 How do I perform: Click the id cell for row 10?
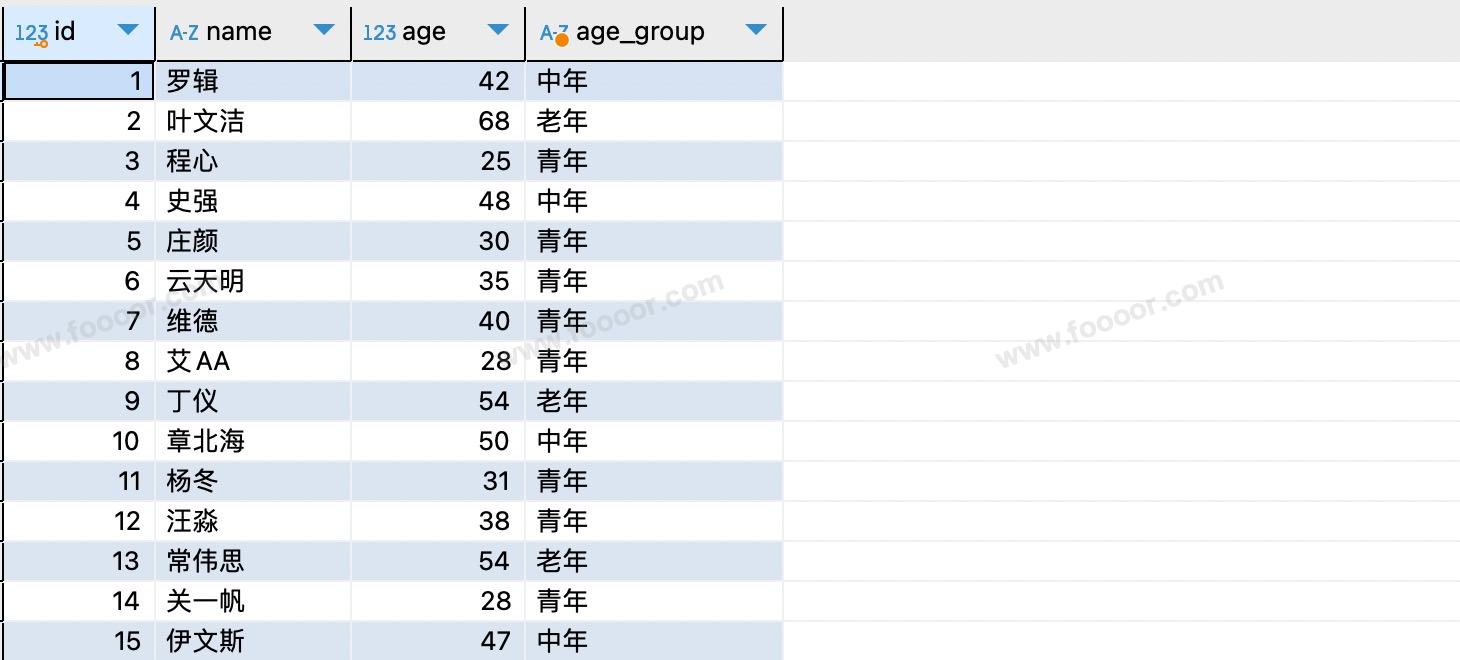tap(79, 441)
